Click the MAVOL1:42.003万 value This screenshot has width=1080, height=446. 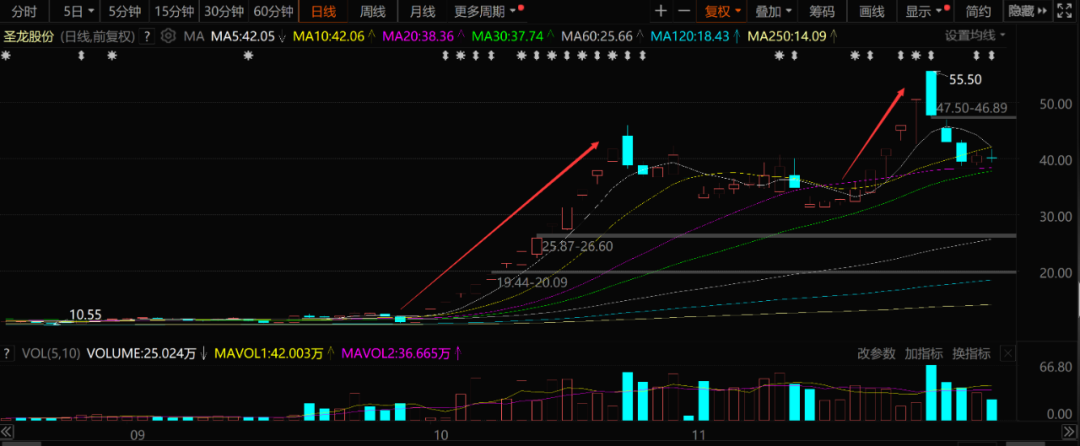269,354
